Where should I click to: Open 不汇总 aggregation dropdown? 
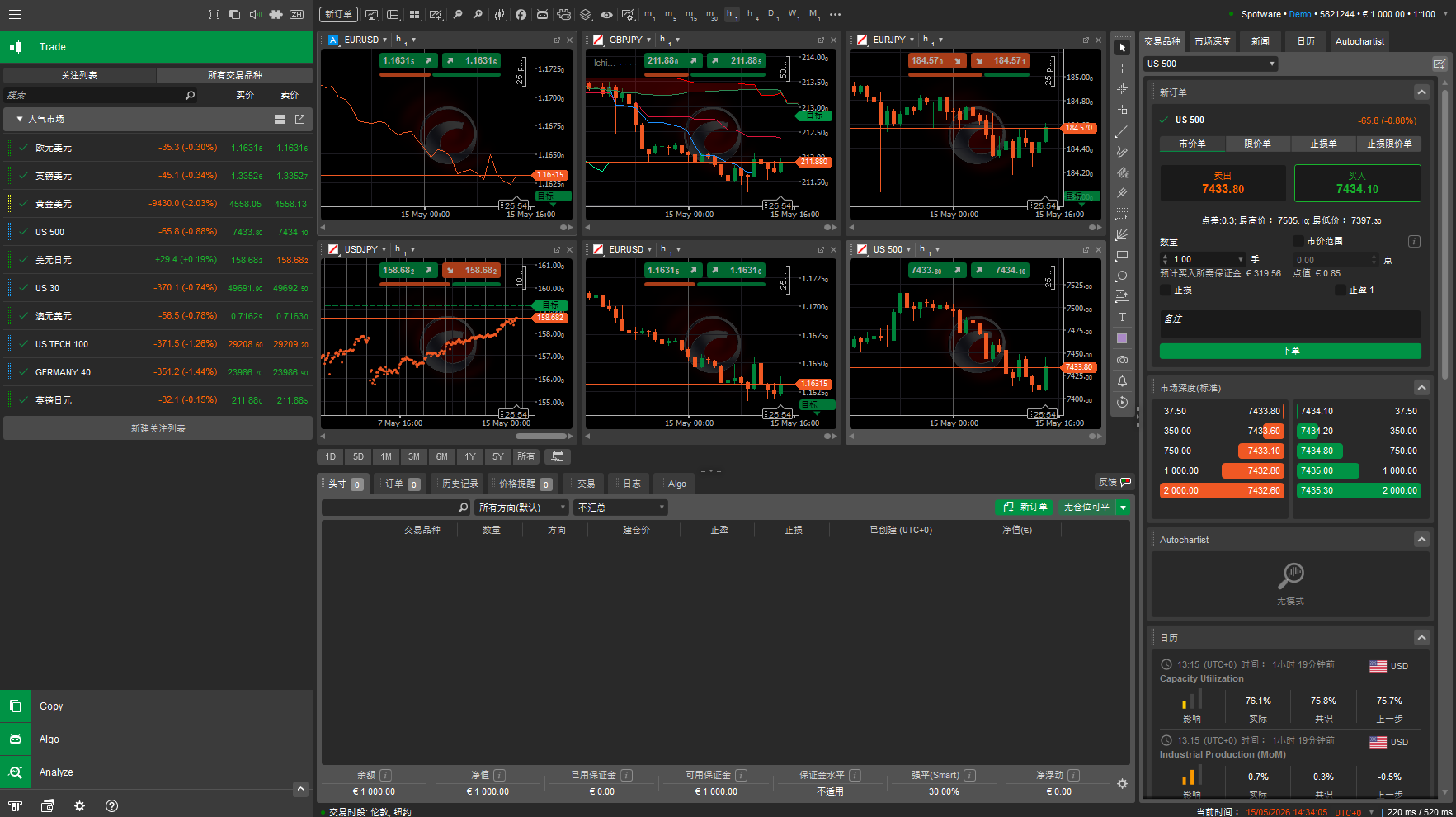click(620, 508)
